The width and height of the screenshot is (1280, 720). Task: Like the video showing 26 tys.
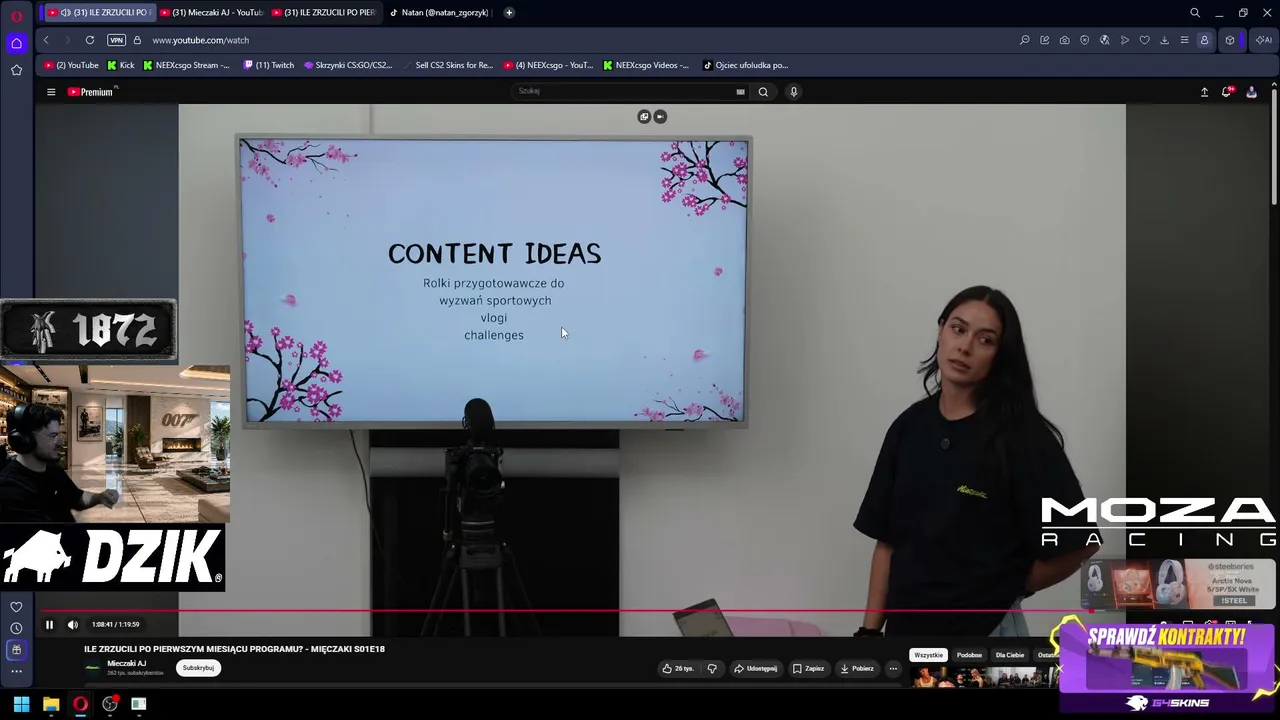click(678, 669)
